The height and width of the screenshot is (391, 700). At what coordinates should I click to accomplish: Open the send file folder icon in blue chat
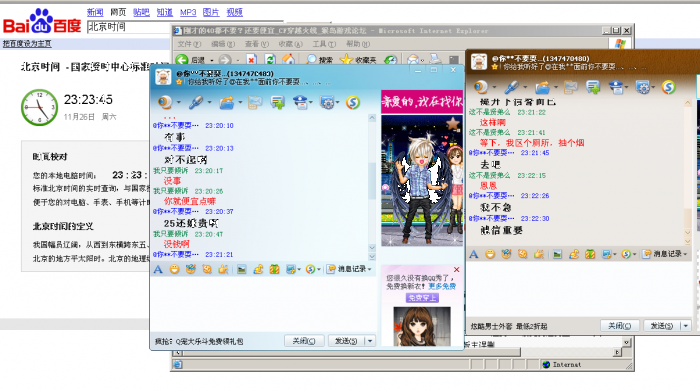coord(227,103)
